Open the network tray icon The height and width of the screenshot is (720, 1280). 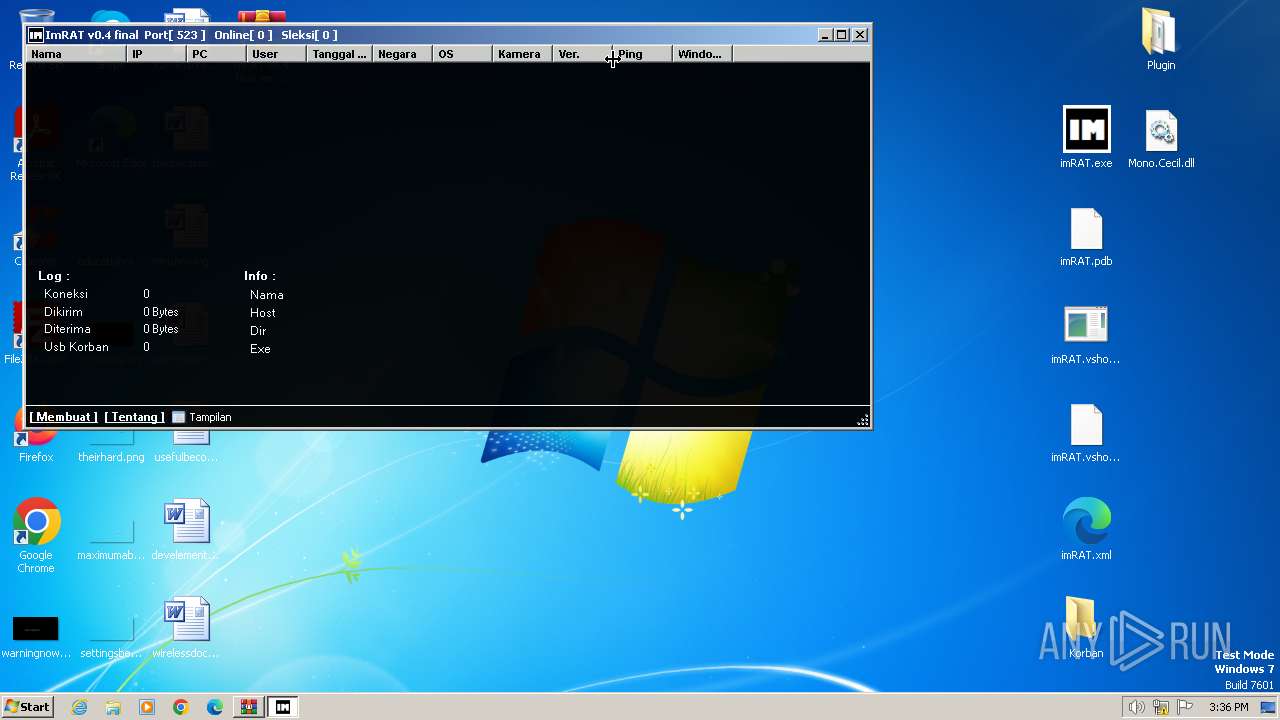1161,707
